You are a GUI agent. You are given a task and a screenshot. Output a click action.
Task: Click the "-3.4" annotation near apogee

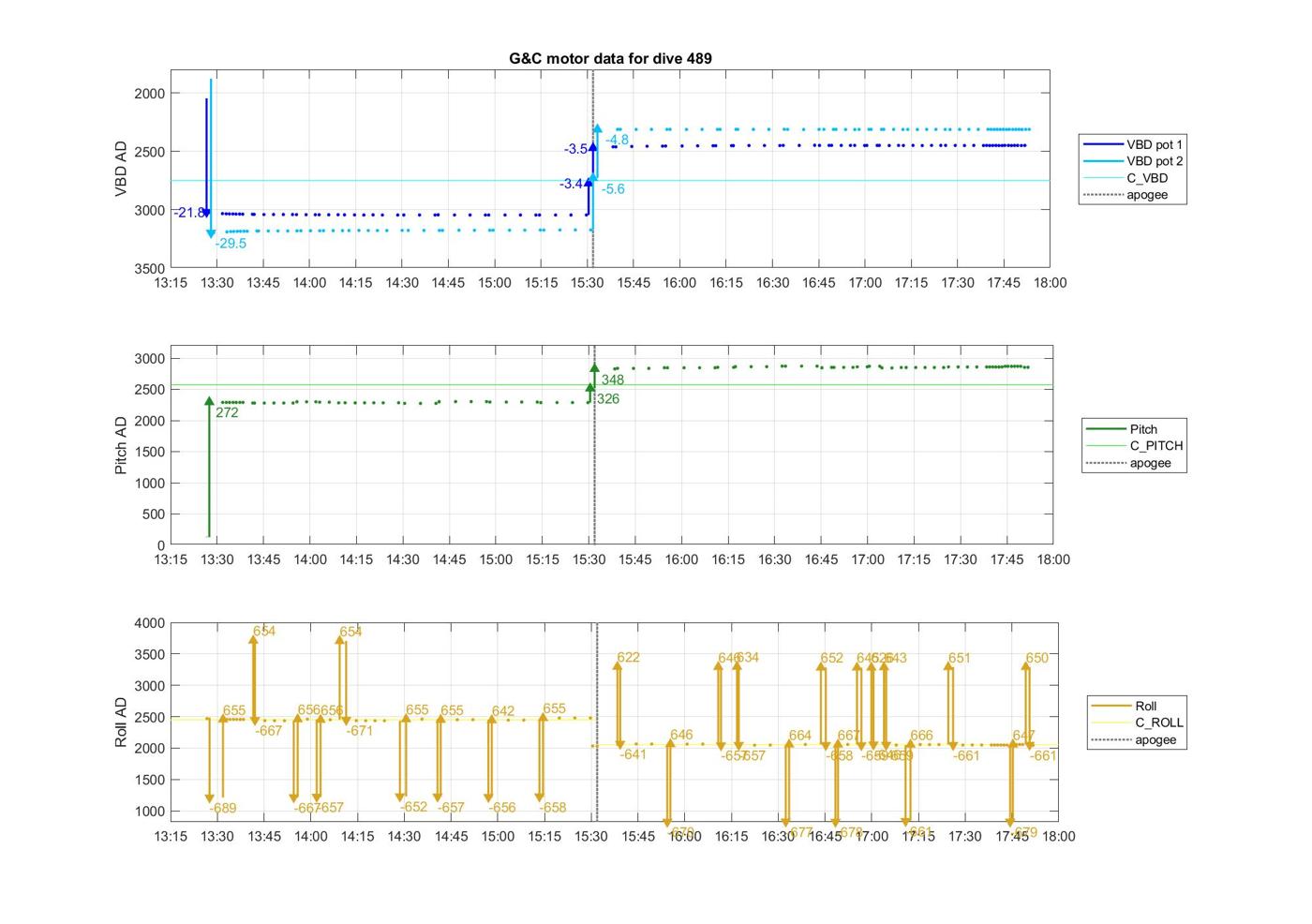pos(572,184)
